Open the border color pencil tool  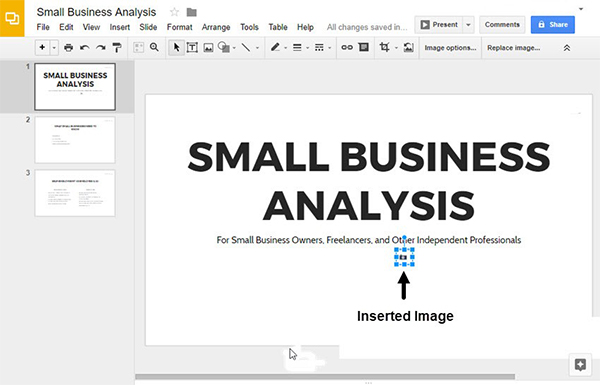point(275,47)
